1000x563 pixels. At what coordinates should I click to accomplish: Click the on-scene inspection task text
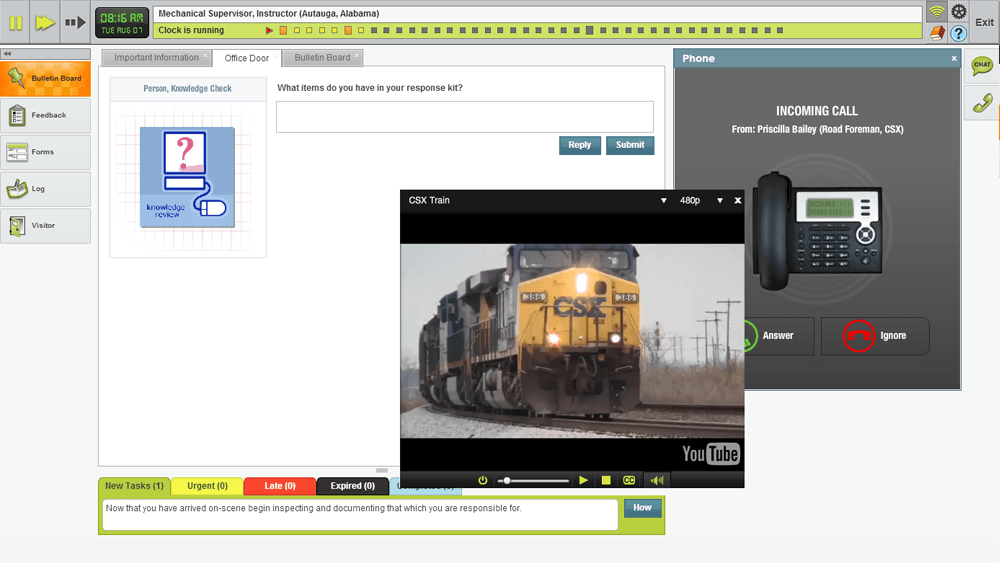click(314, 508)
